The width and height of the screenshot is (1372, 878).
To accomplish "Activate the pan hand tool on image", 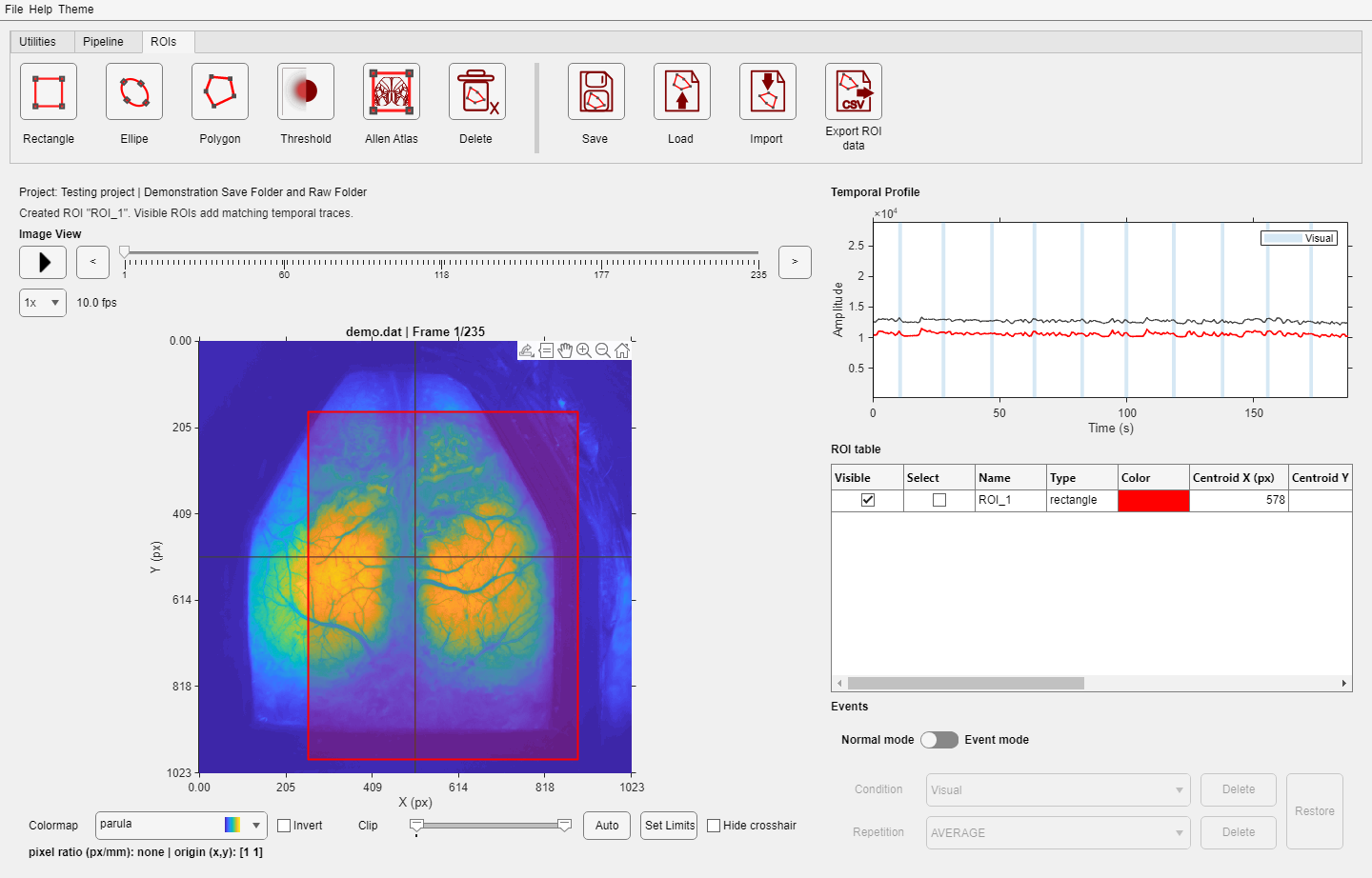I will [565, 350].
